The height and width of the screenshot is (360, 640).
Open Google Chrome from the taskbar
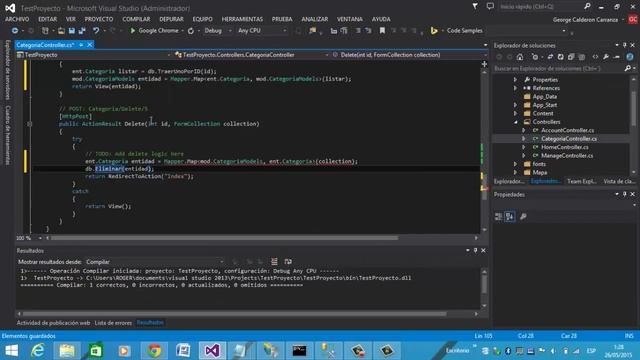(154, 351)
